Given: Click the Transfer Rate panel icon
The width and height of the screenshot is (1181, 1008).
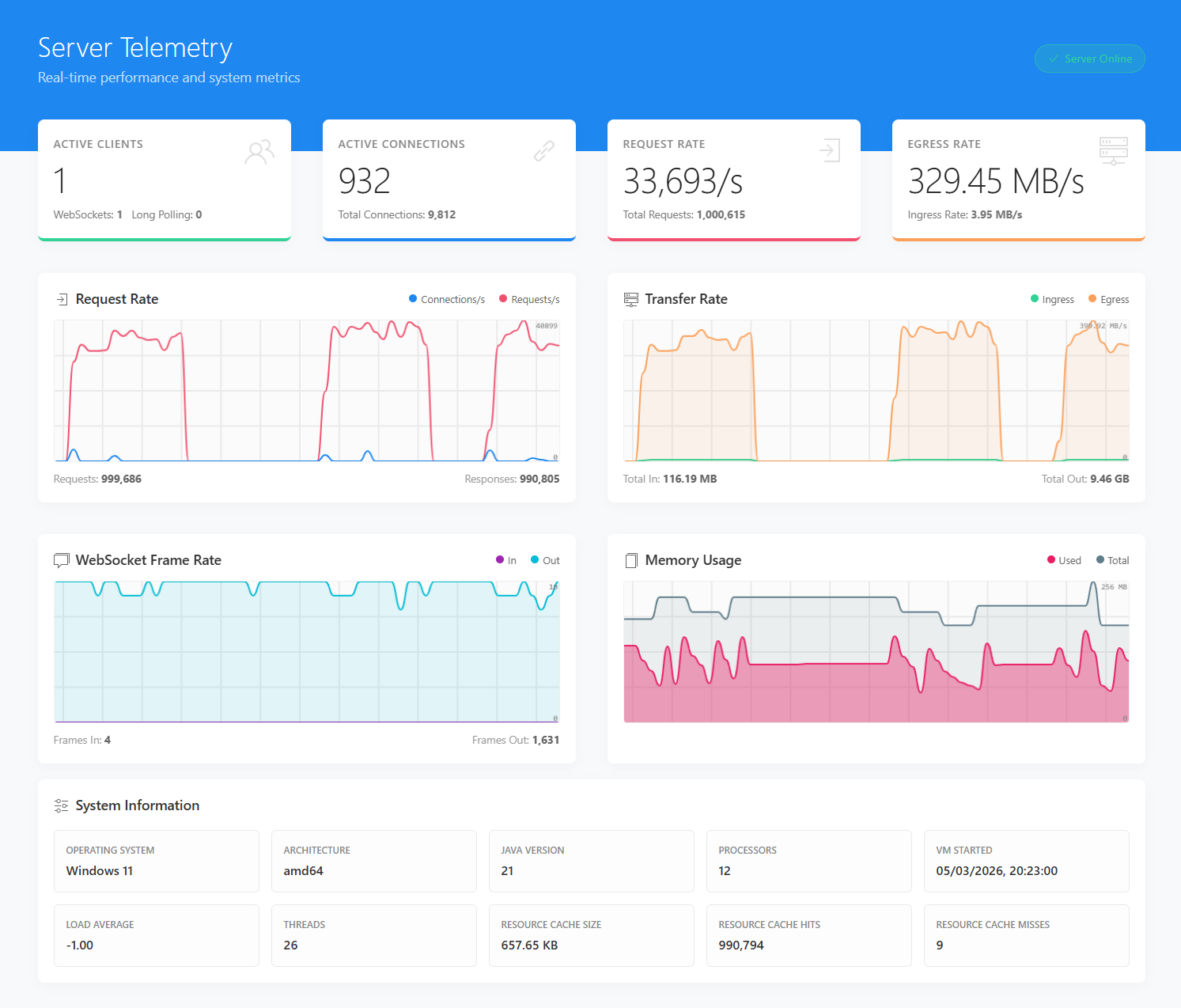Looking at the screenshot, I should pyautogui.click(x=631, y=299).
